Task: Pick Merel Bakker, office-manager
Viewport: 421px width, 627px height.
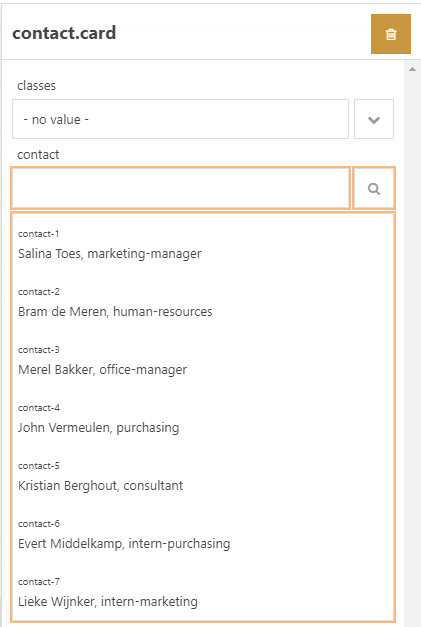Action: [203, 361]
